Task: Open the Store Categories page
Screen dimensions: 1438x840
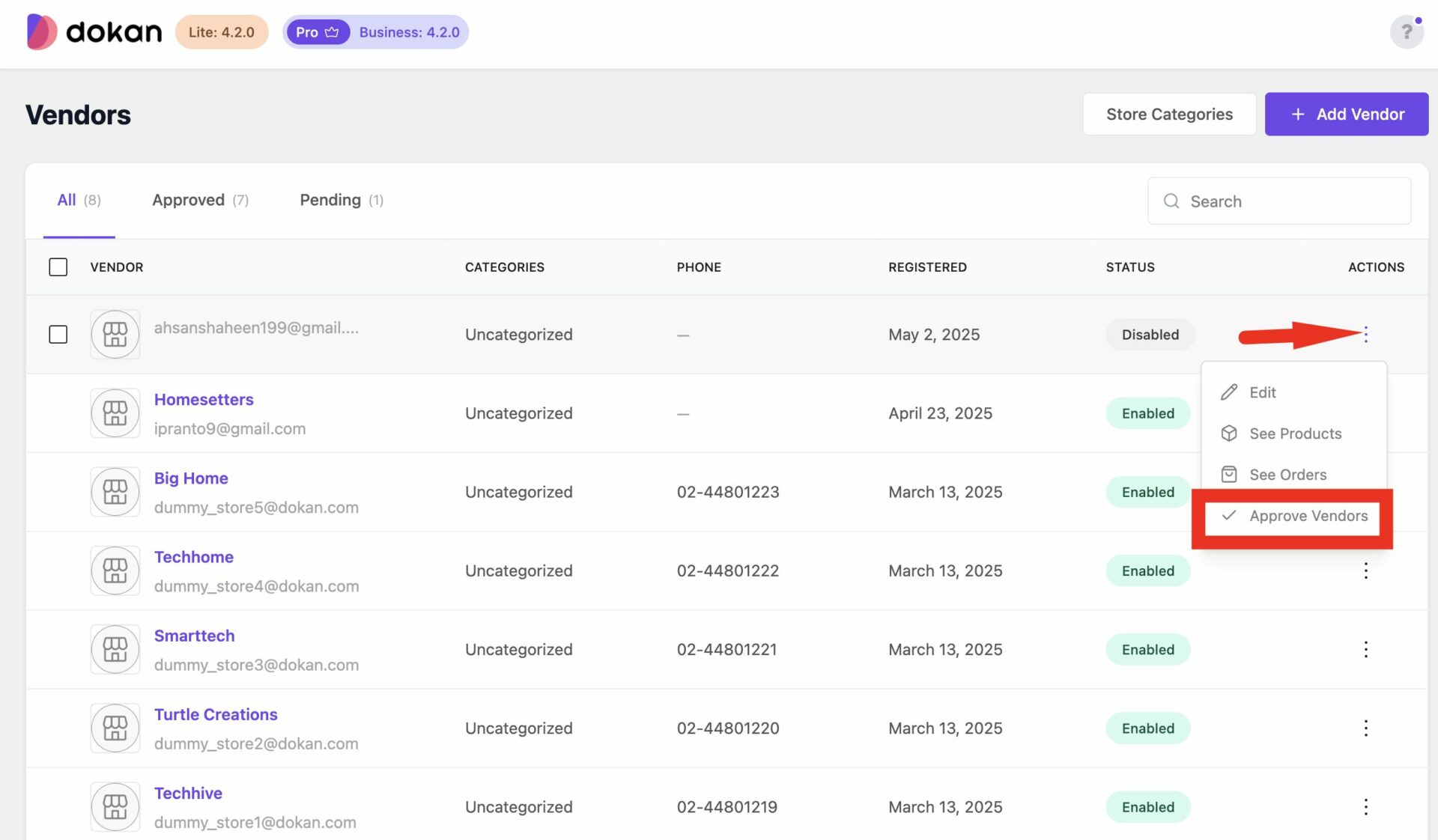Action: point(1169,114)
